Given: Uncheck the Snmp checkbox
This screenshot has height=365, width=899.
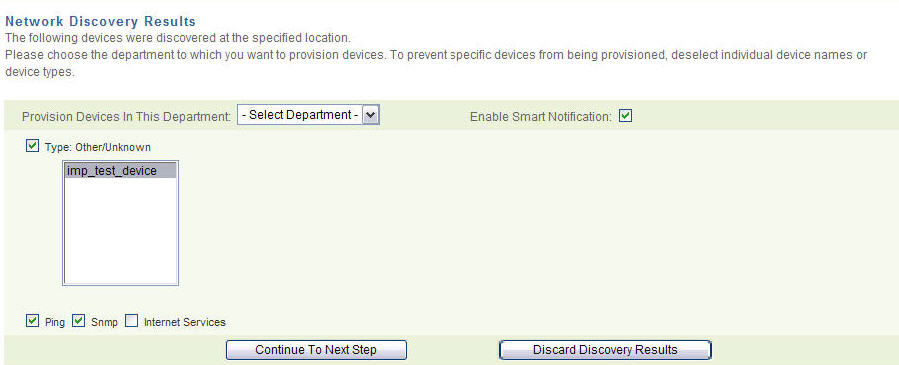Looking at the screenshot, I should click(79, 321).
